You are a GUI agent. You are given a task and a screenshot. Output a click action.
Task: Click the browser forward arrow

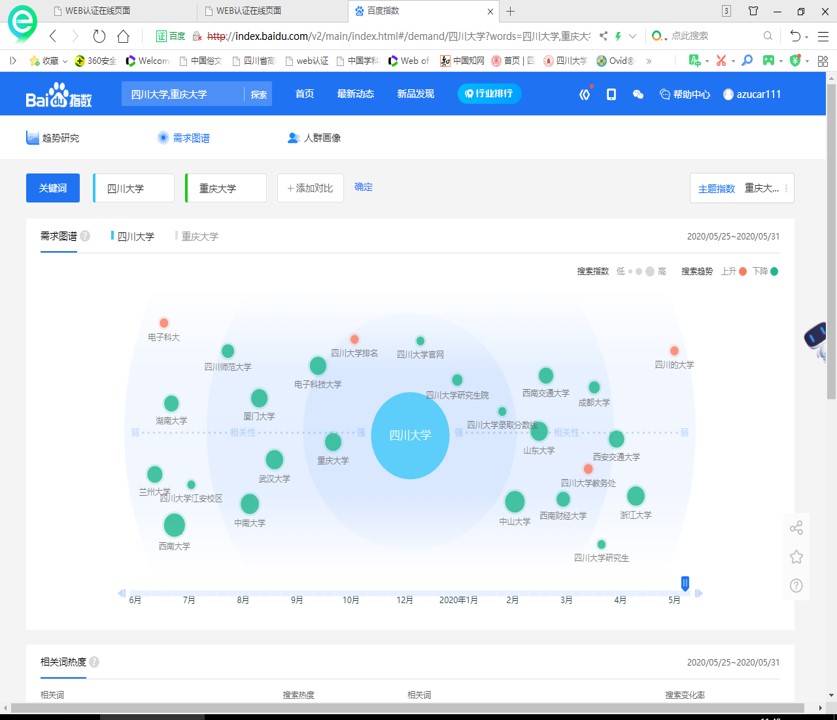pyautogui.click(x=75, y=36)
